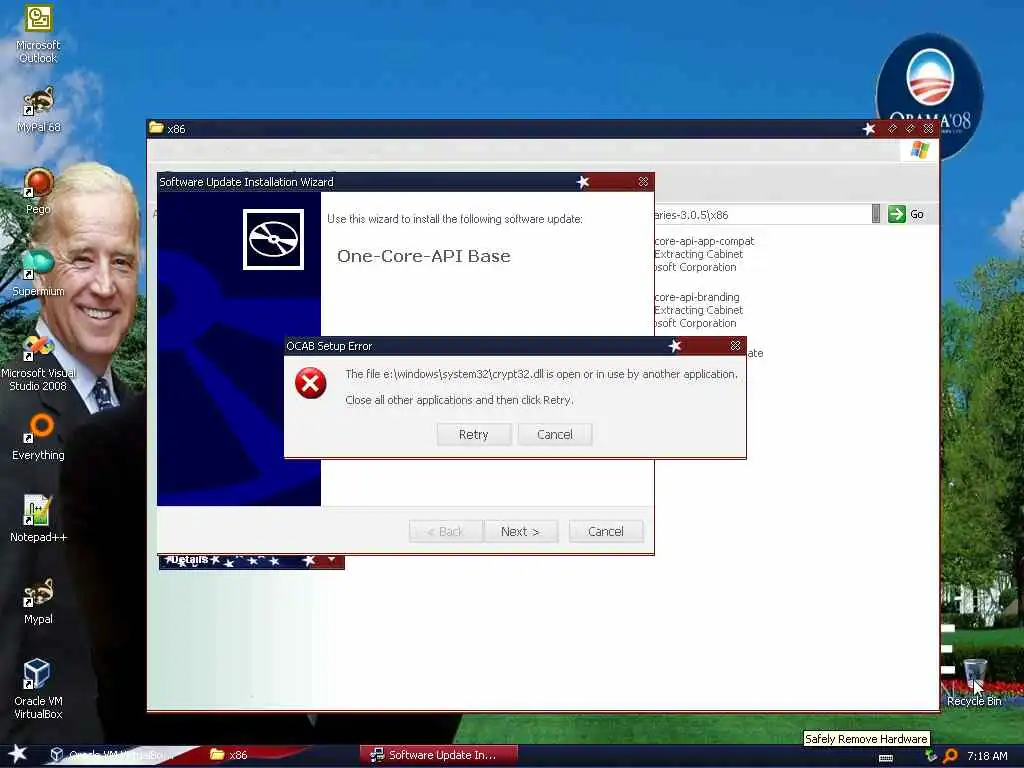
Task: Open Microsoft Visual Studio 2008 shortcut
Action: [38, 363]
